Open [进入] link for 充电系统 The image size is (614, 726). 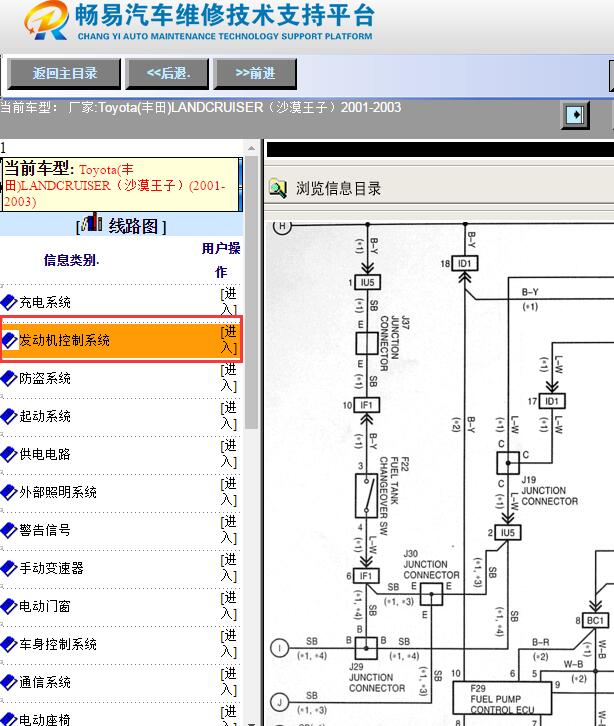pyautogui.click(x=229, y=301)
